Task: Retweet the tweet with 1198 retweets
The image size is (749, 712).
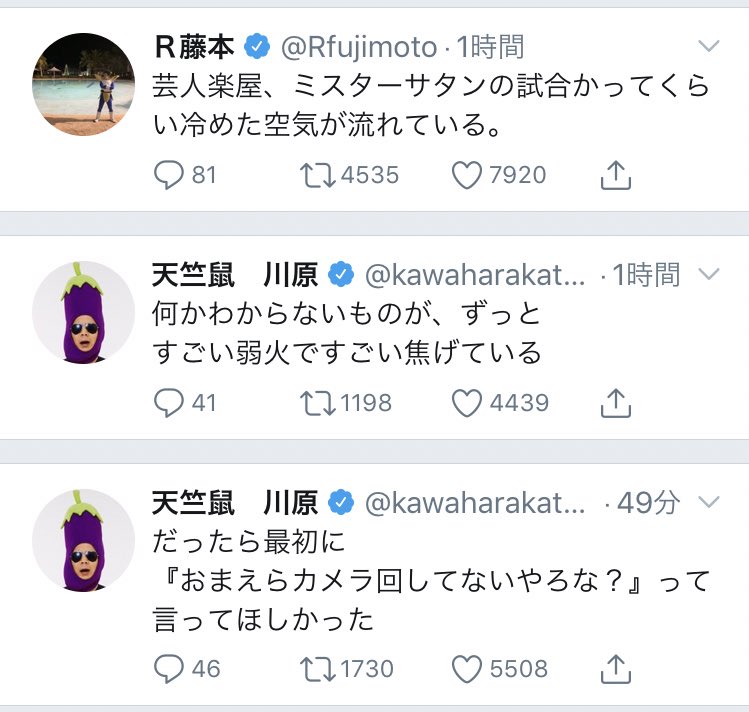Action: pos(320,403)
